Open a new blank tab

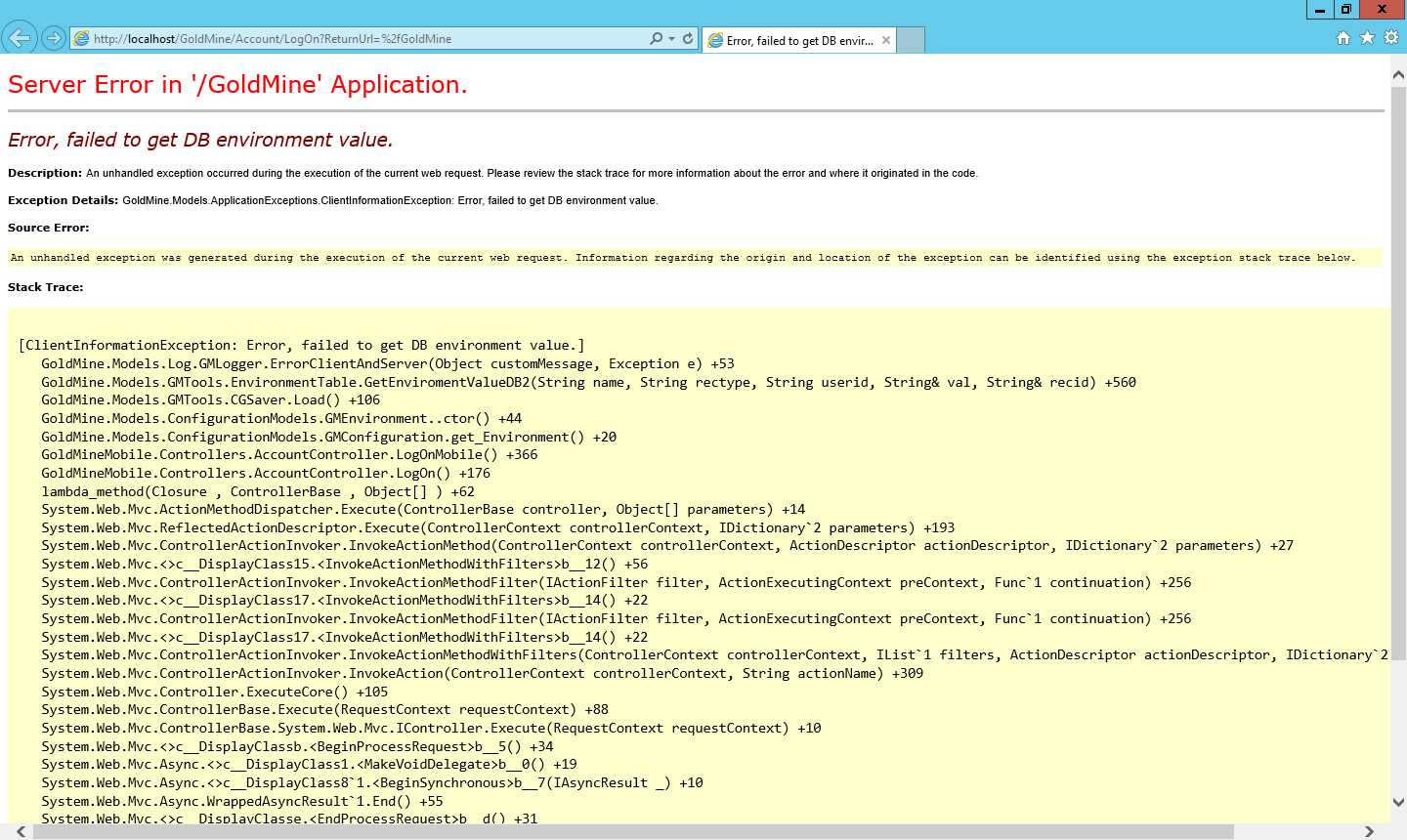(911, 40)
